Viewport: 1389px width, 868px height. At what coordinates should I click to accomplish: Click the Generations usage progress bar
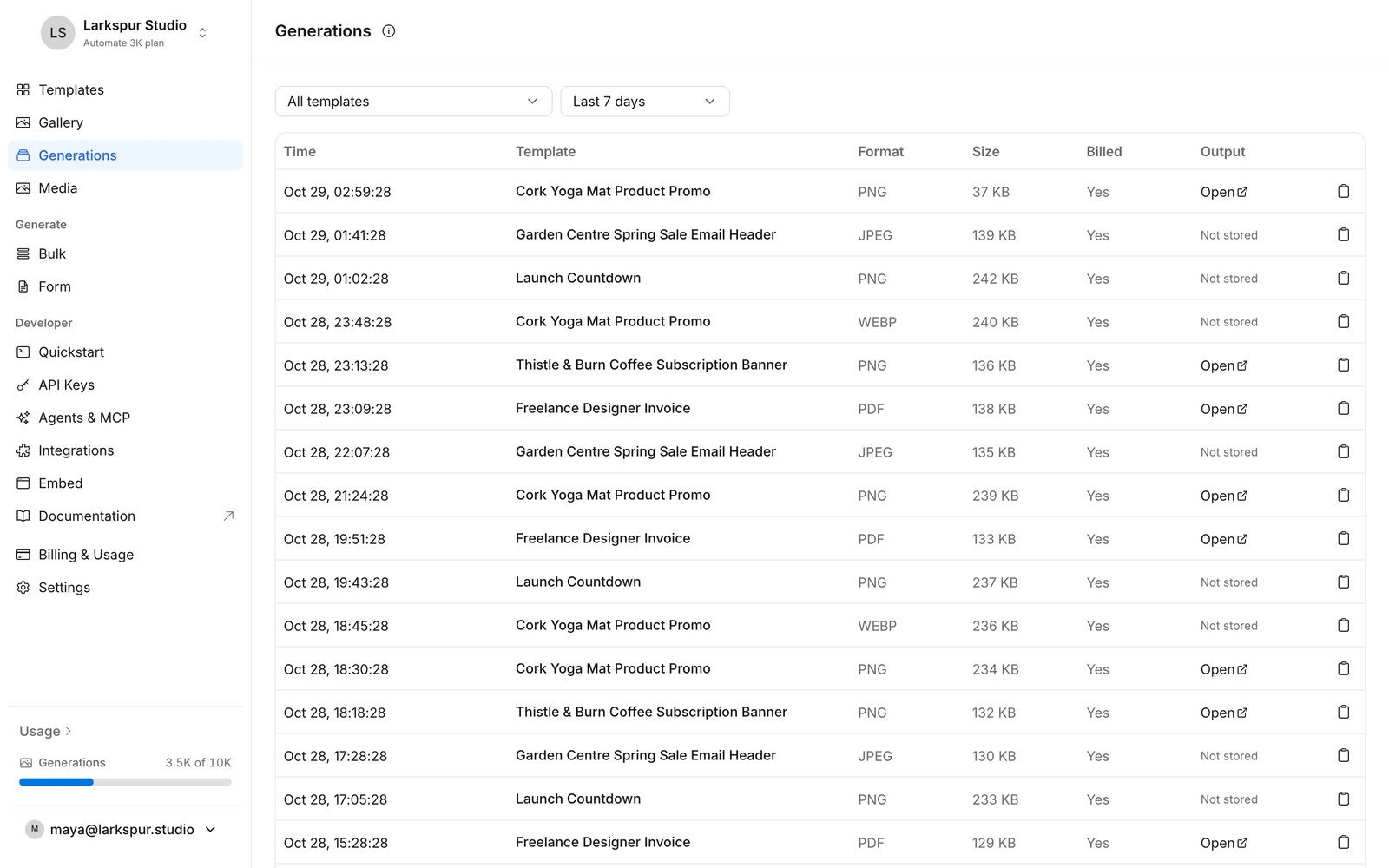click(125, 782)
